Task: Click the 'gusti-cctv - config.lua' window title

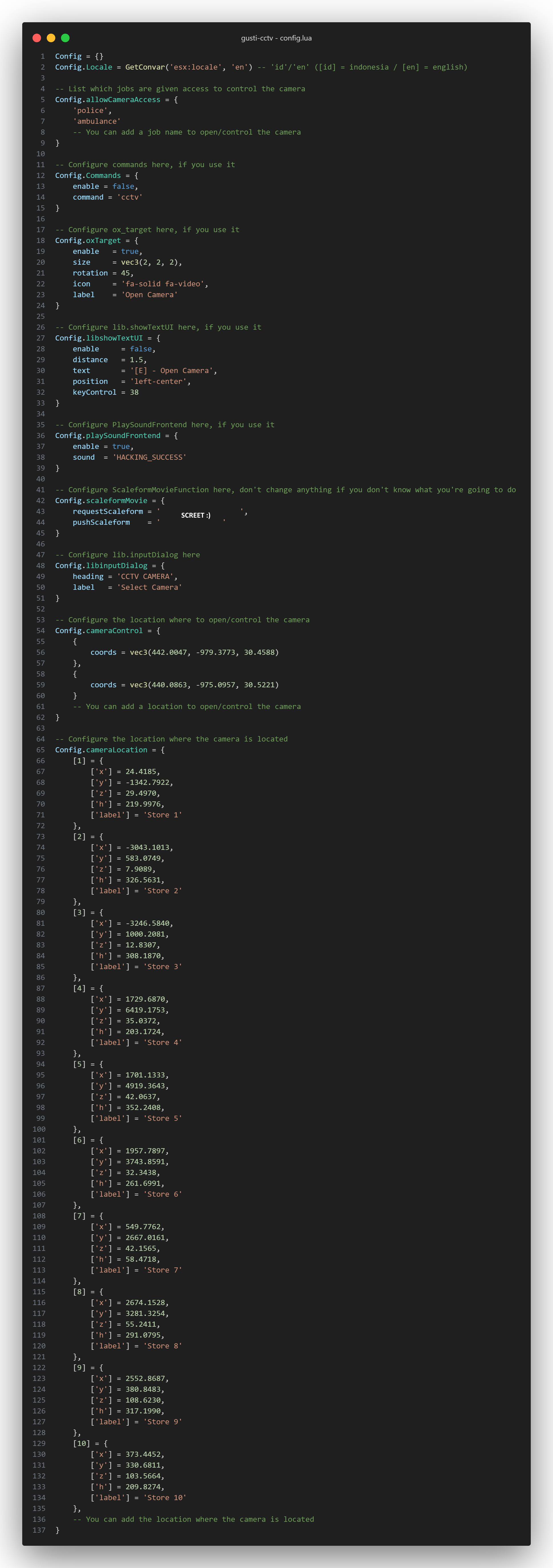Action: tap(276, 38)
